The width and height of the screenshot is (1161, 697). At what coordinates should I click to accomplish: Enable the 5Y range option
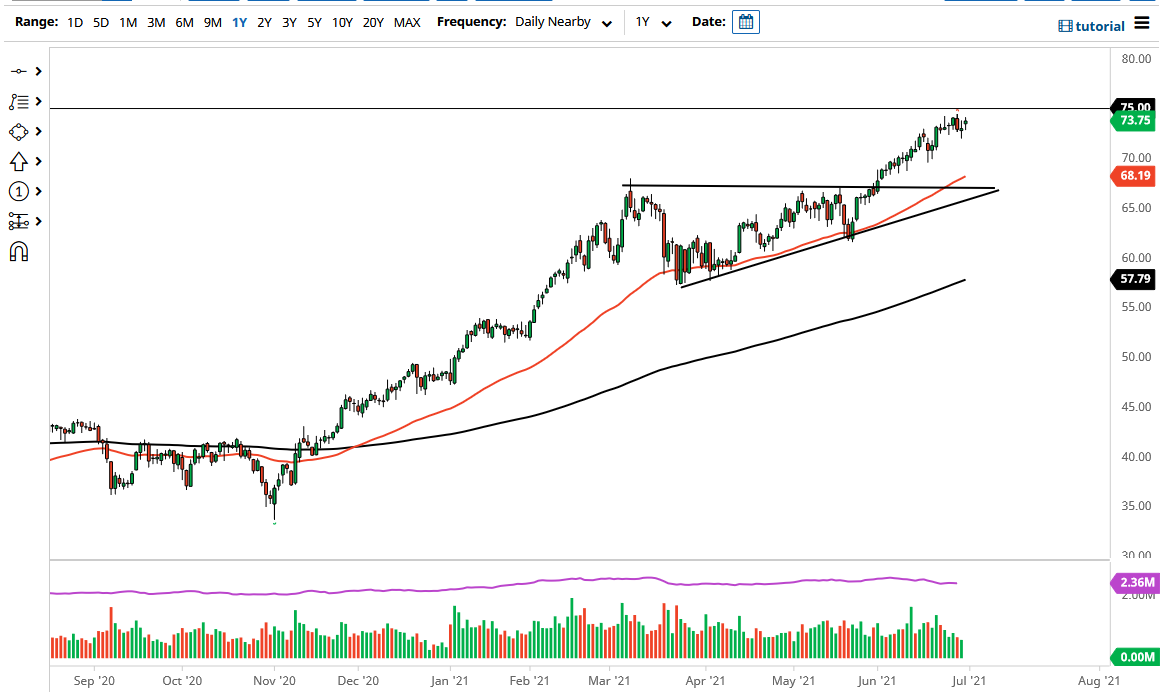click(312, 21)
